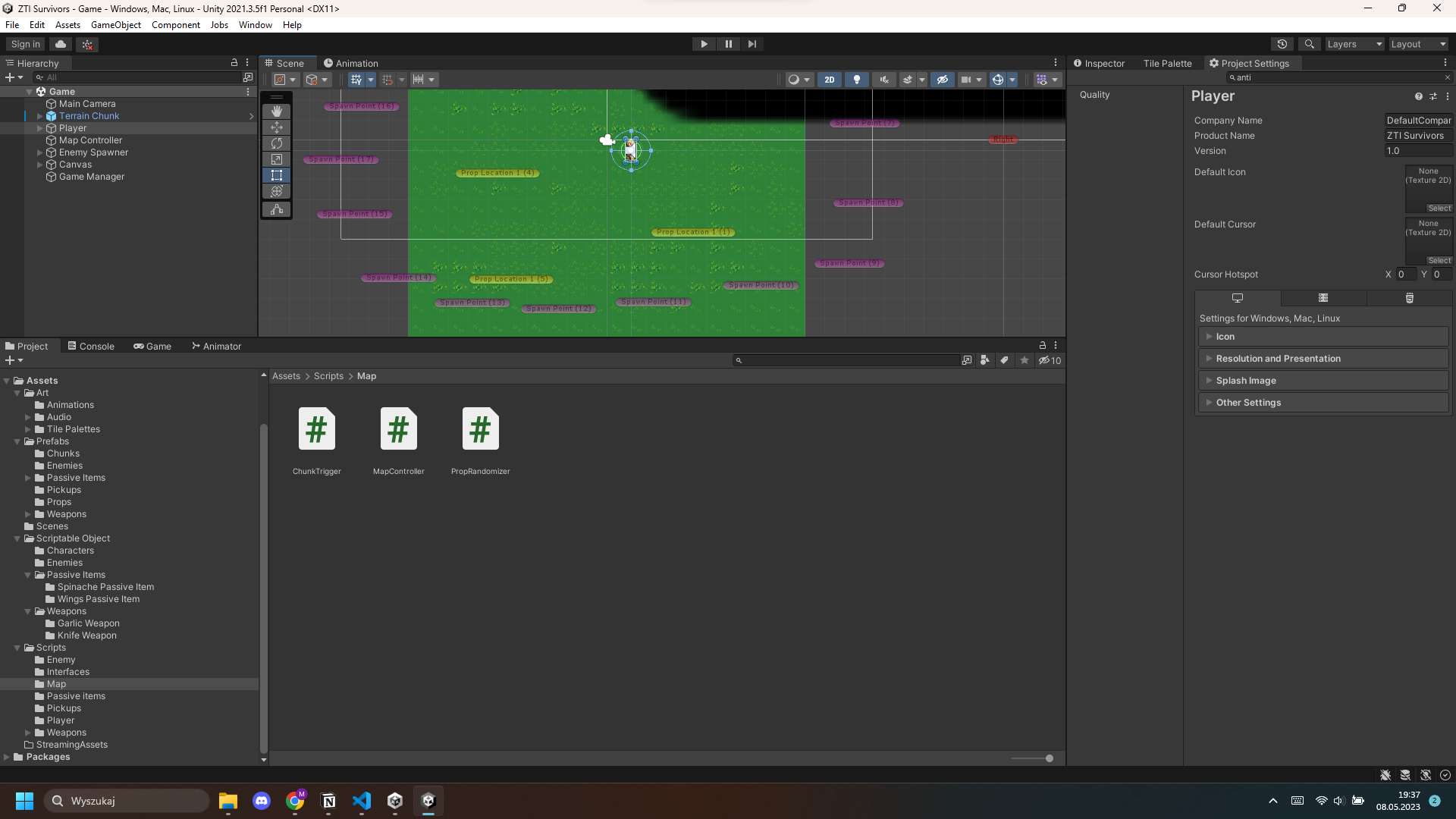Open the Undo History icon

point(1282,44)
